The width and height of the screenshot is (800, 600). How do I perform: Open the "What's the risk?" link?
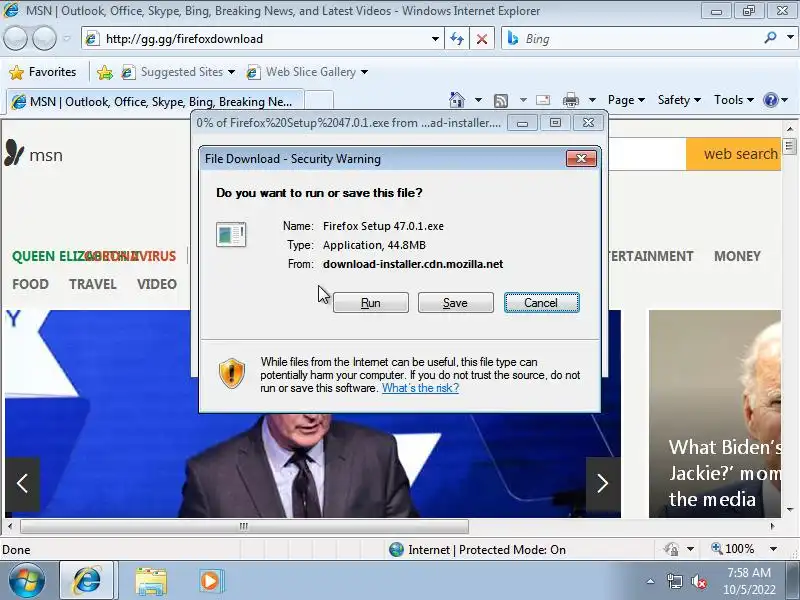[420, 388]
